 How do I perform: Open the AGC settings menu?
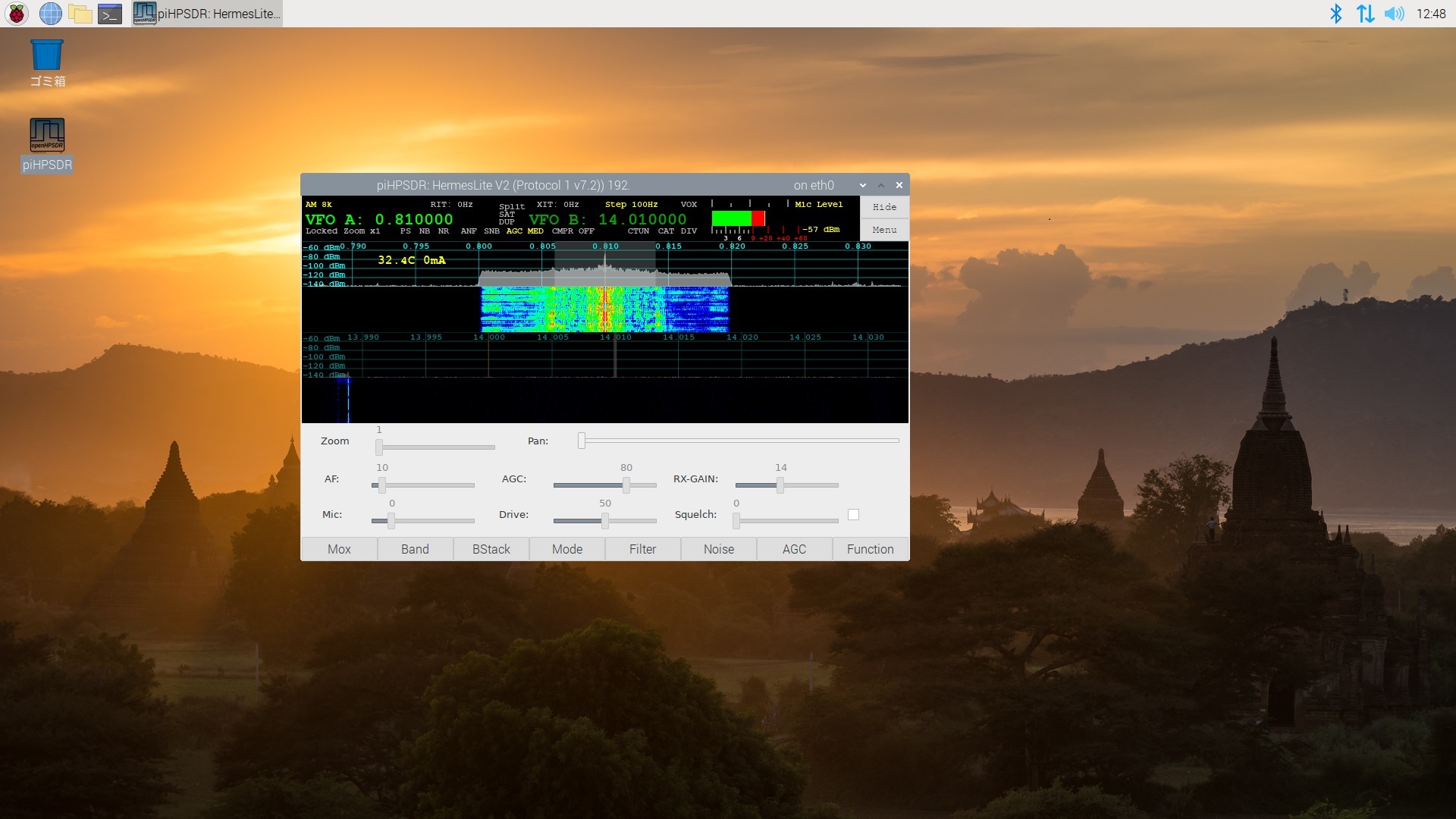pos(794,549)
